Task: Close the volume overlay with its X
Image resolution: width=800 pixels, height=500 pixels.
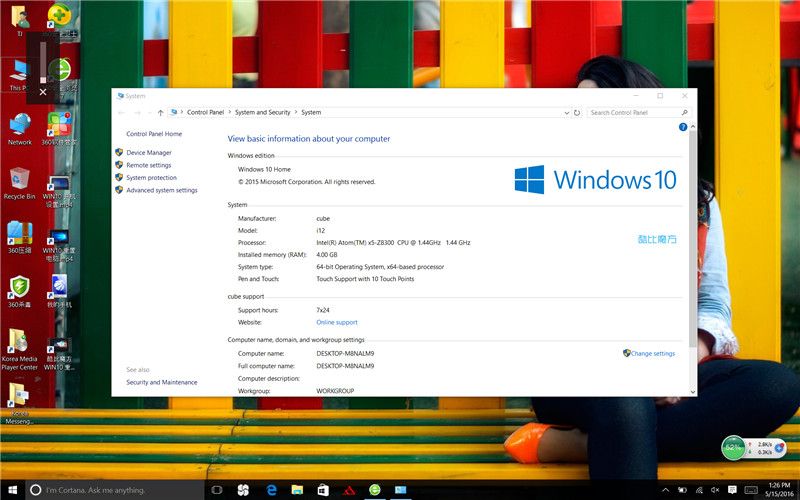Action: (x=43, y=92)
